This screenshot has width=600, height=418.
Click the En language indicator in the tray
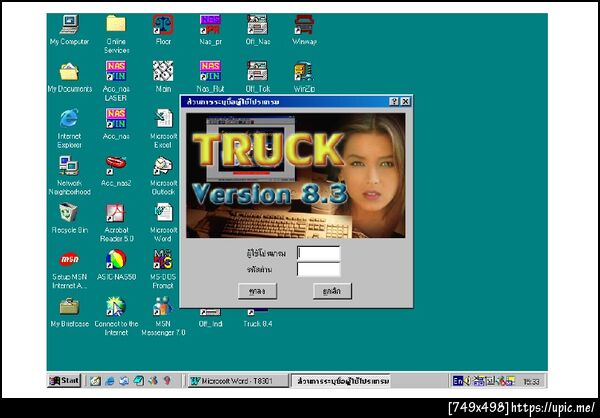click(x=457, y=381)
